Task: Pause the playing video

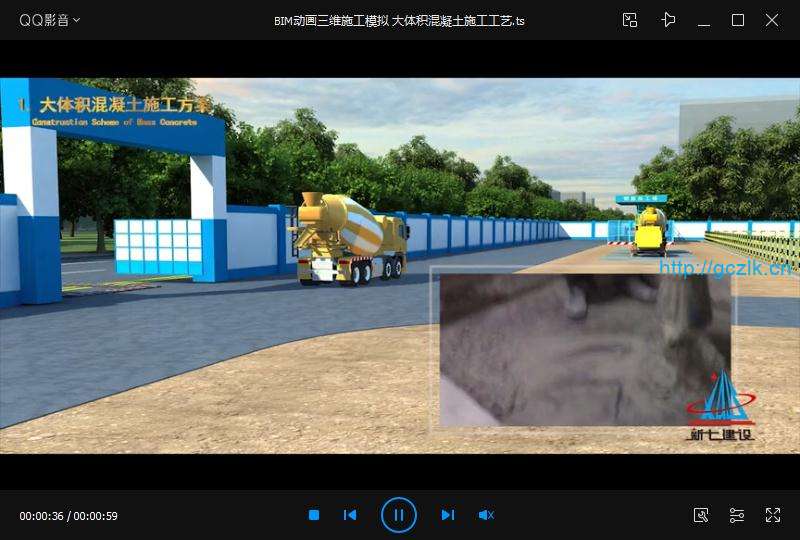Action: click(398, 515)
